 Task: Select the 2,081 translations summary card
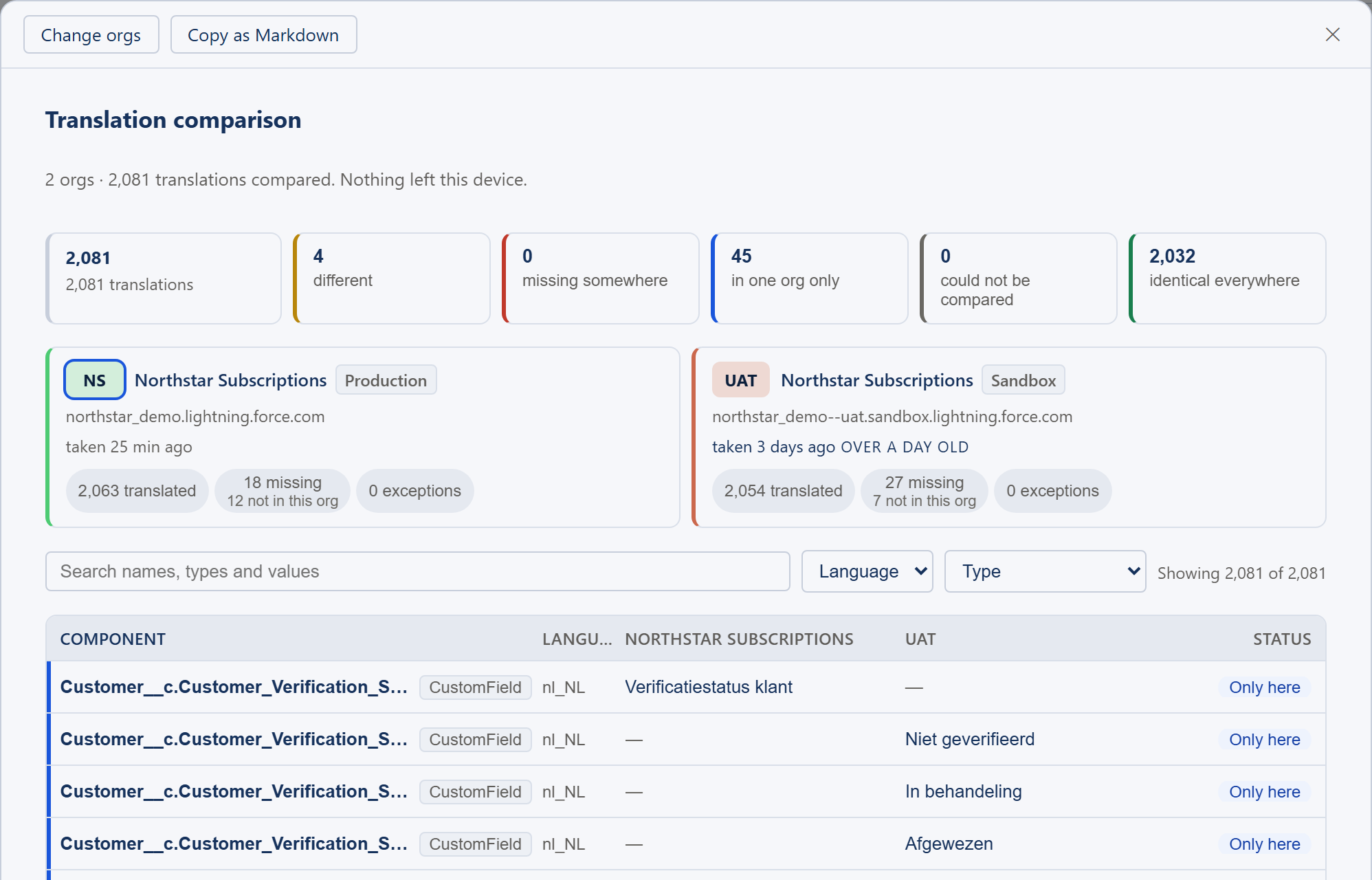pos(164,278)
